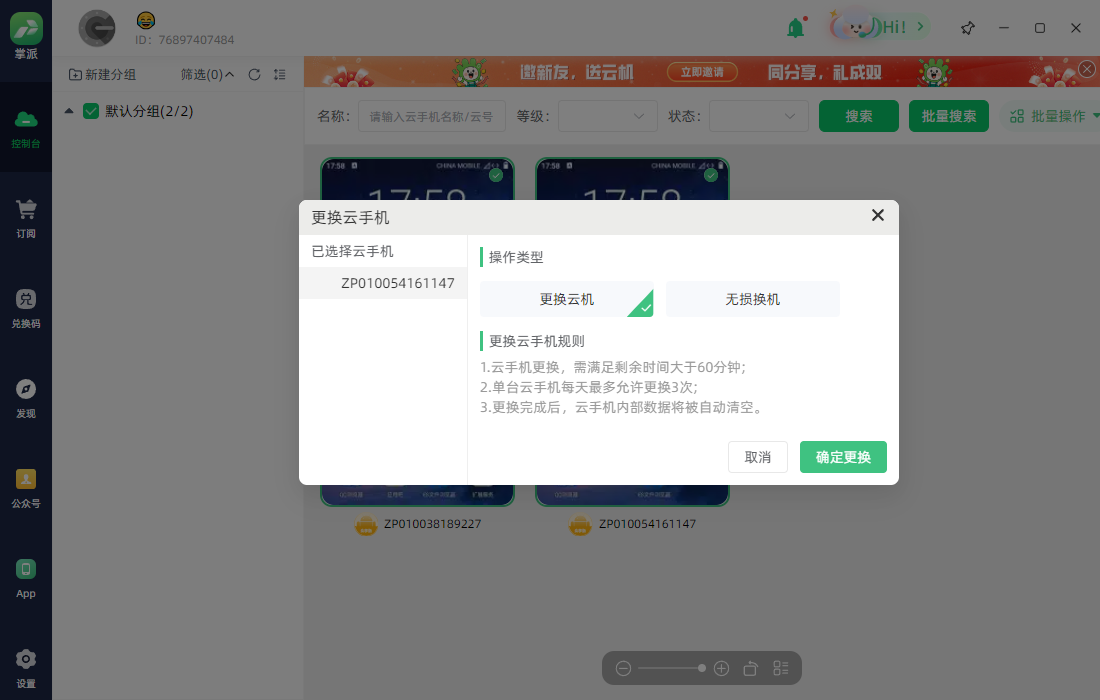
Task: Close the promotional banner
Action: click(1087, 69)
